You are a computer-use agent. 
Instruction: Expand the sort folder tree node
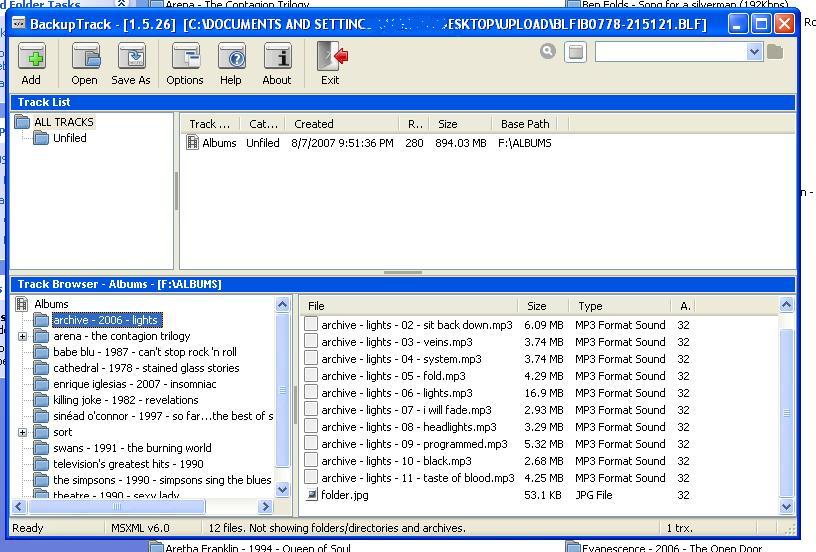click(x=22, y=433)
